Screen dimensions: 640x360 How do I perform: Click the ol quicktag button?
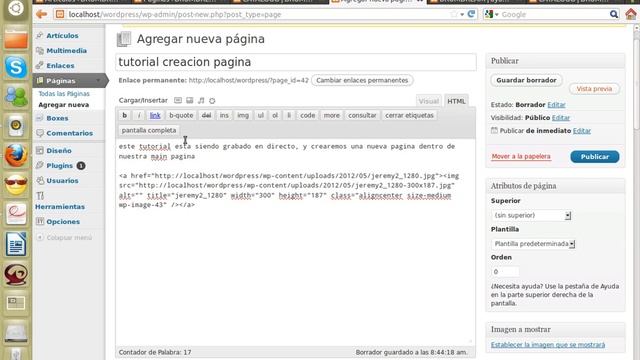tap(275, 116)
